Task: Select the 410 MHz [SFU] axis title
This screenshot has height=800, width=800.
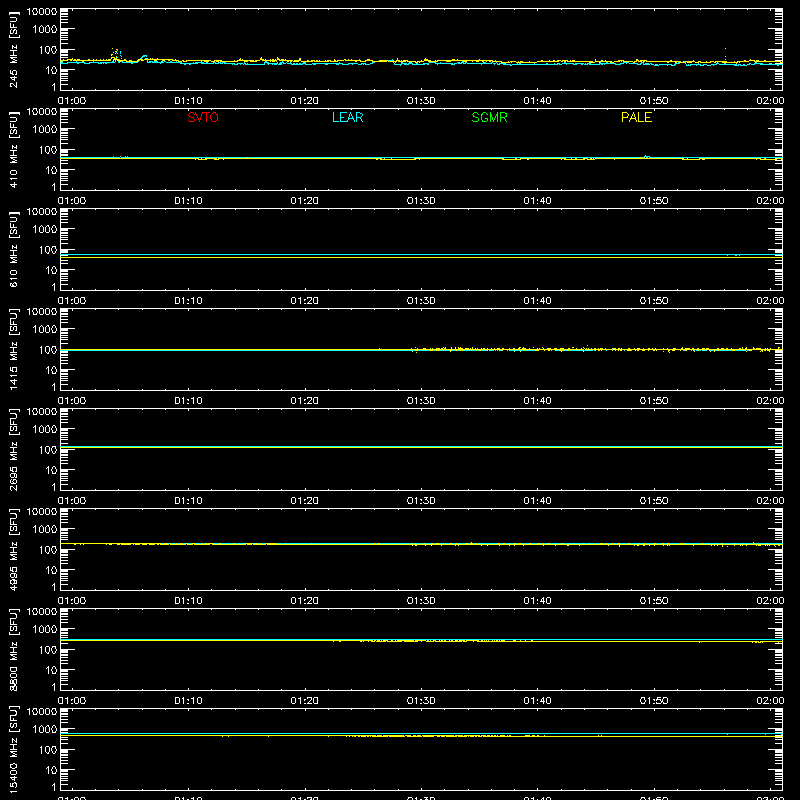Action: [x=13, y=149]
